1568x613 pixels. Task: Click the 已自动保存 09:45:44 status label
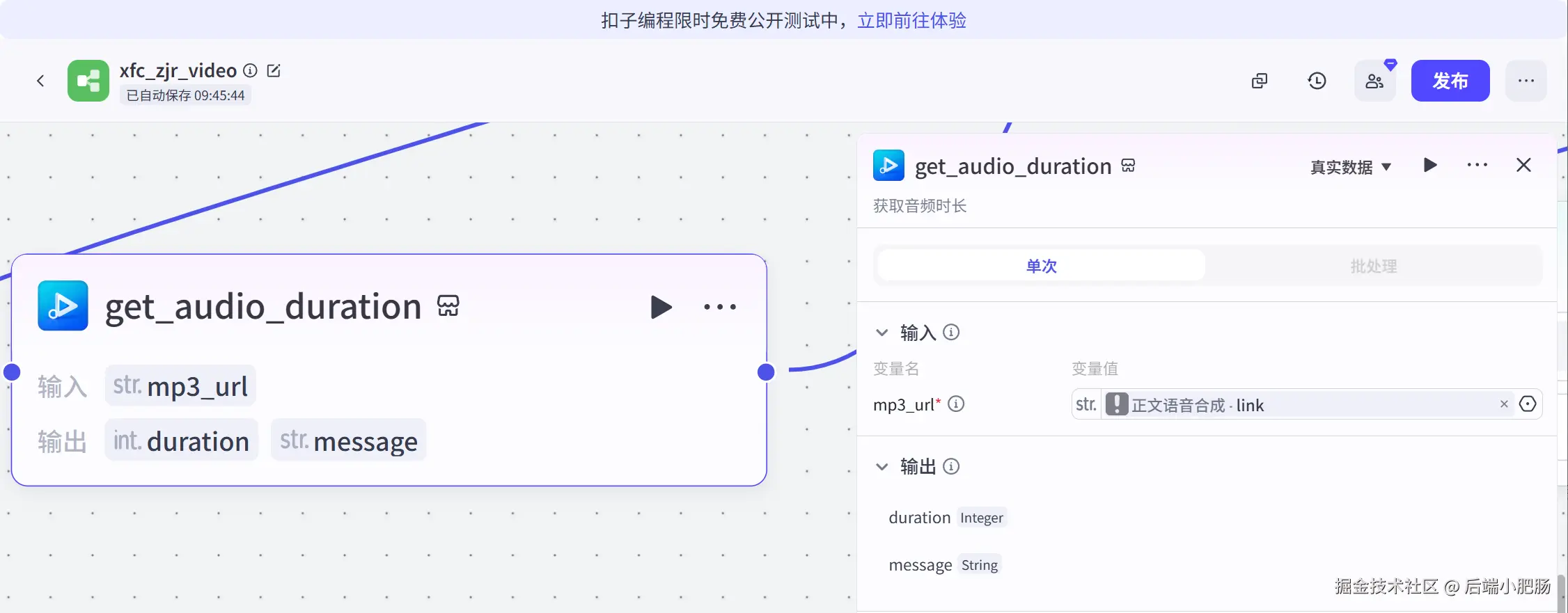tap(185, 95)
